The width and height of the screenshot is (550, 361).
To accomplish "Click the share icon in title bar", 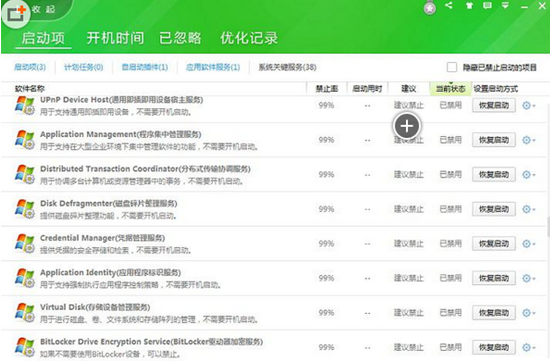I will pyautogui.click(x=449, y=5).
